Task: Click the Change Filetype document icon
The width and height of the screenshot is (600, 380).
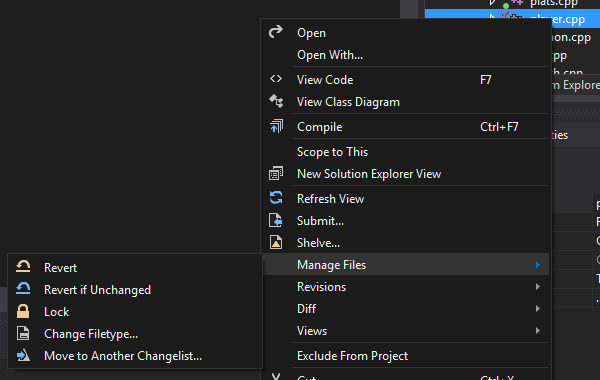Action: (x=23, y=333)
